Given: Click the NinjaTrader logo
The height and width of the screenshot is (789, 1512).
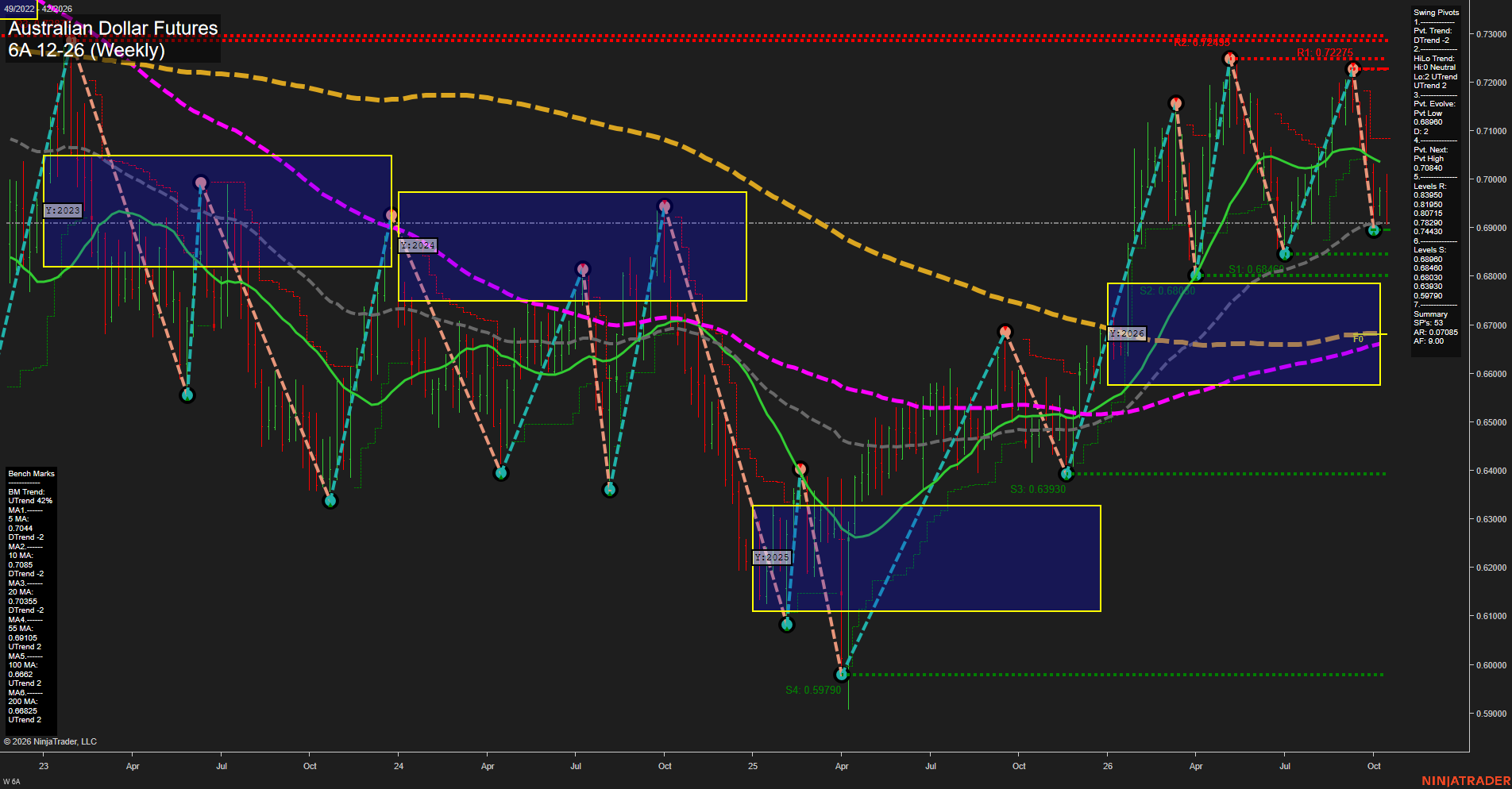Looking at the screenshot, I should tap(1465, 781).
